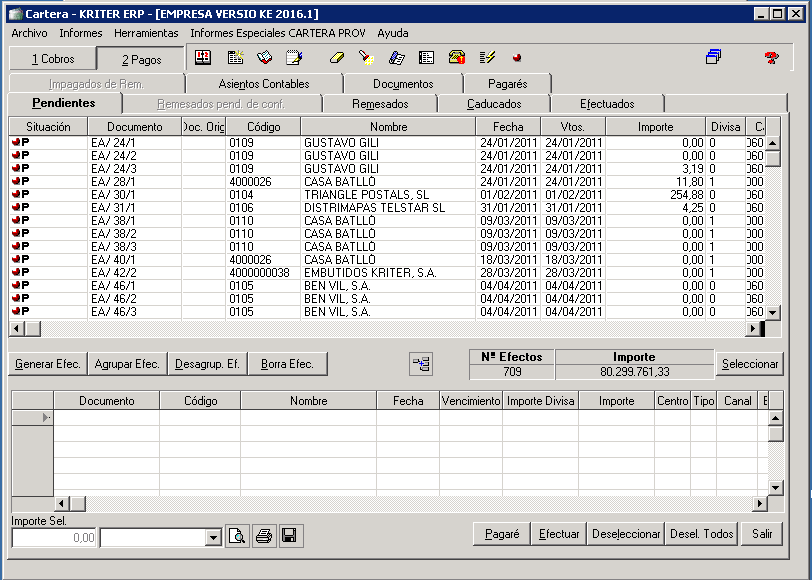Open the Informes menu
The image size is (812, 580).
click(x=81, y=33)
